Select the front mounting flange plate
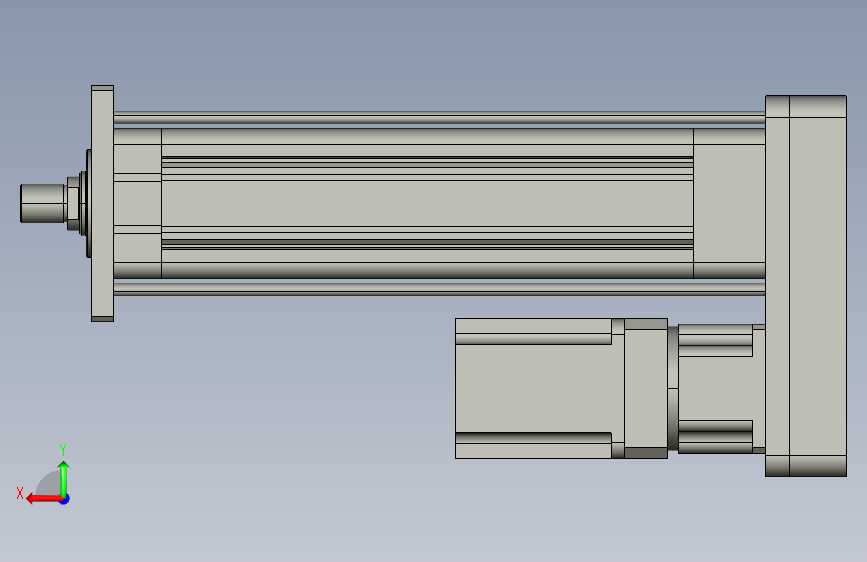The width and height of the screenshot is (867, 562). click(x=102, y=204)
